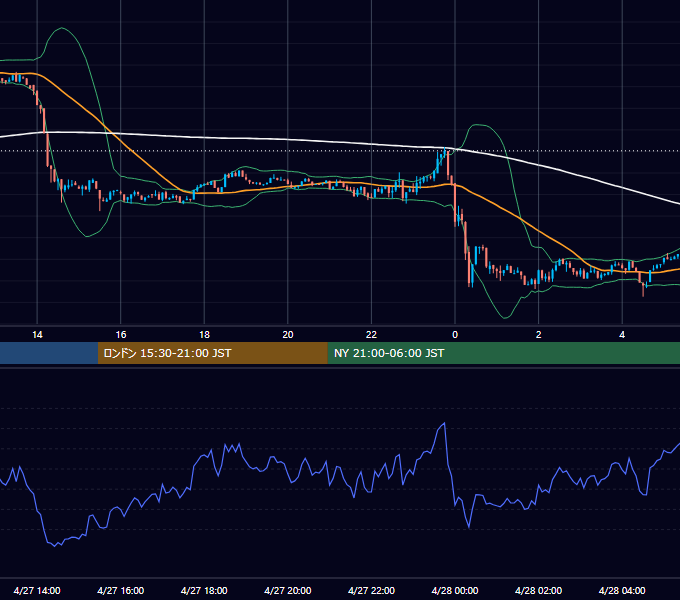This screenshot has width=680, height=600.
Task: Click the 14 hour label on price chart axis
Action: pos(37,335)
